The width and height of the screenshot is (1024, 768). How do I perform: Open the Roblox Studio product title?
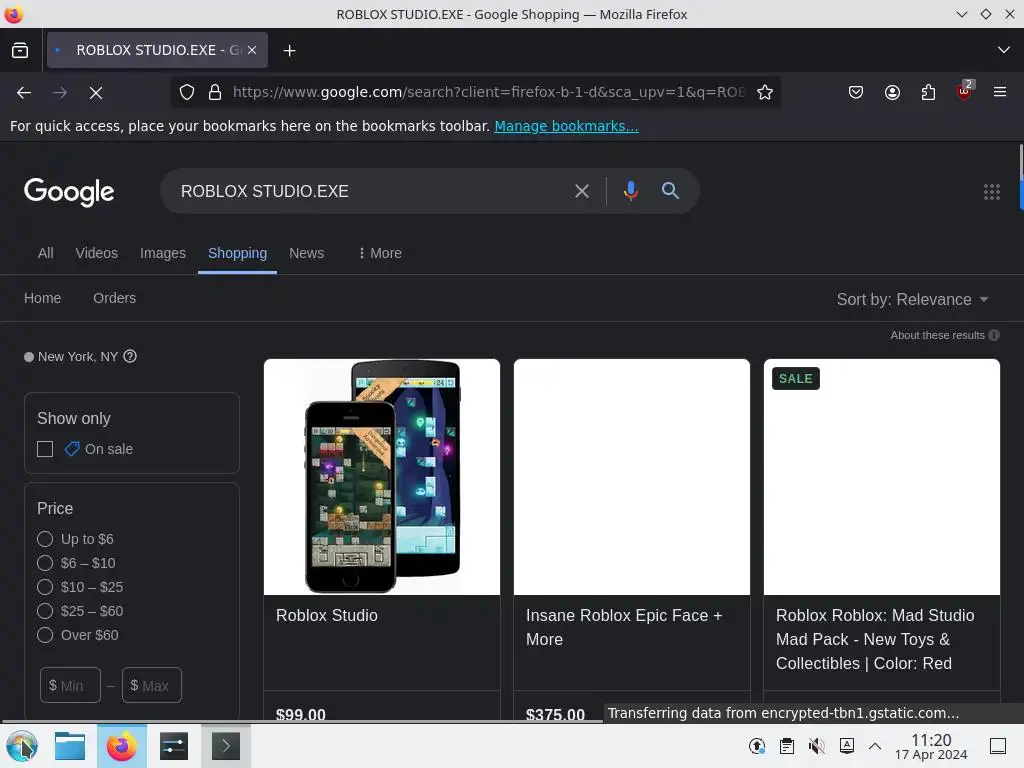(327, 616)
